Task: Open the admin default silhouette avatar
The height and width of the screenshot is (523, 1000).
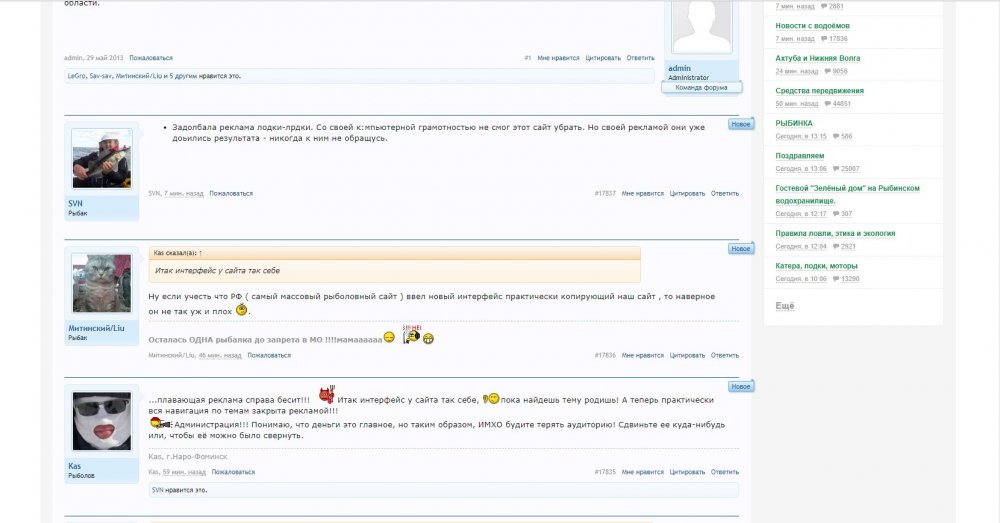Action: pyautogui.click(x=702, y=26)
